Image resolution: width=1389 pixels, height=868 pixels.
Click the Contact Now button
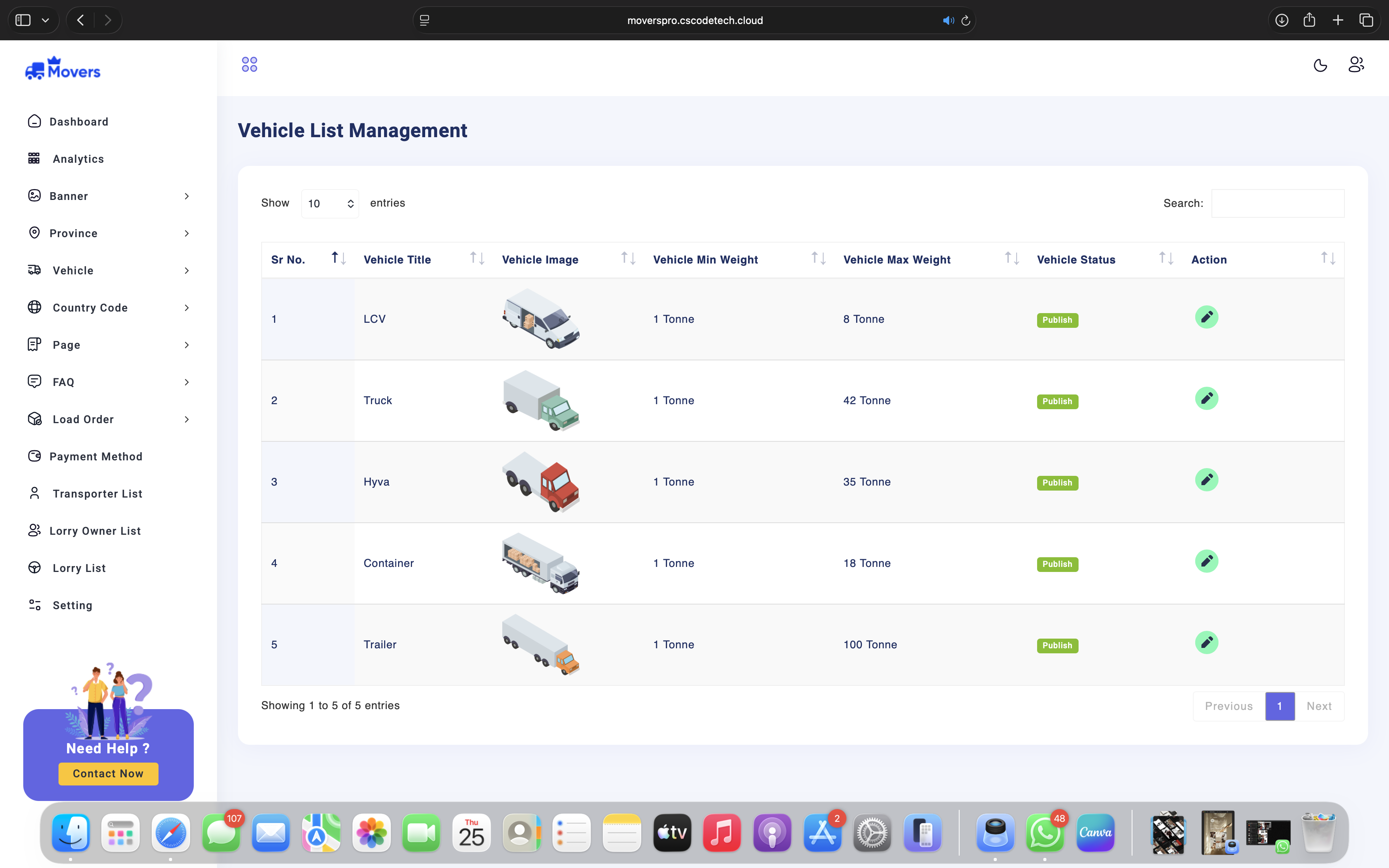[109, 773]
